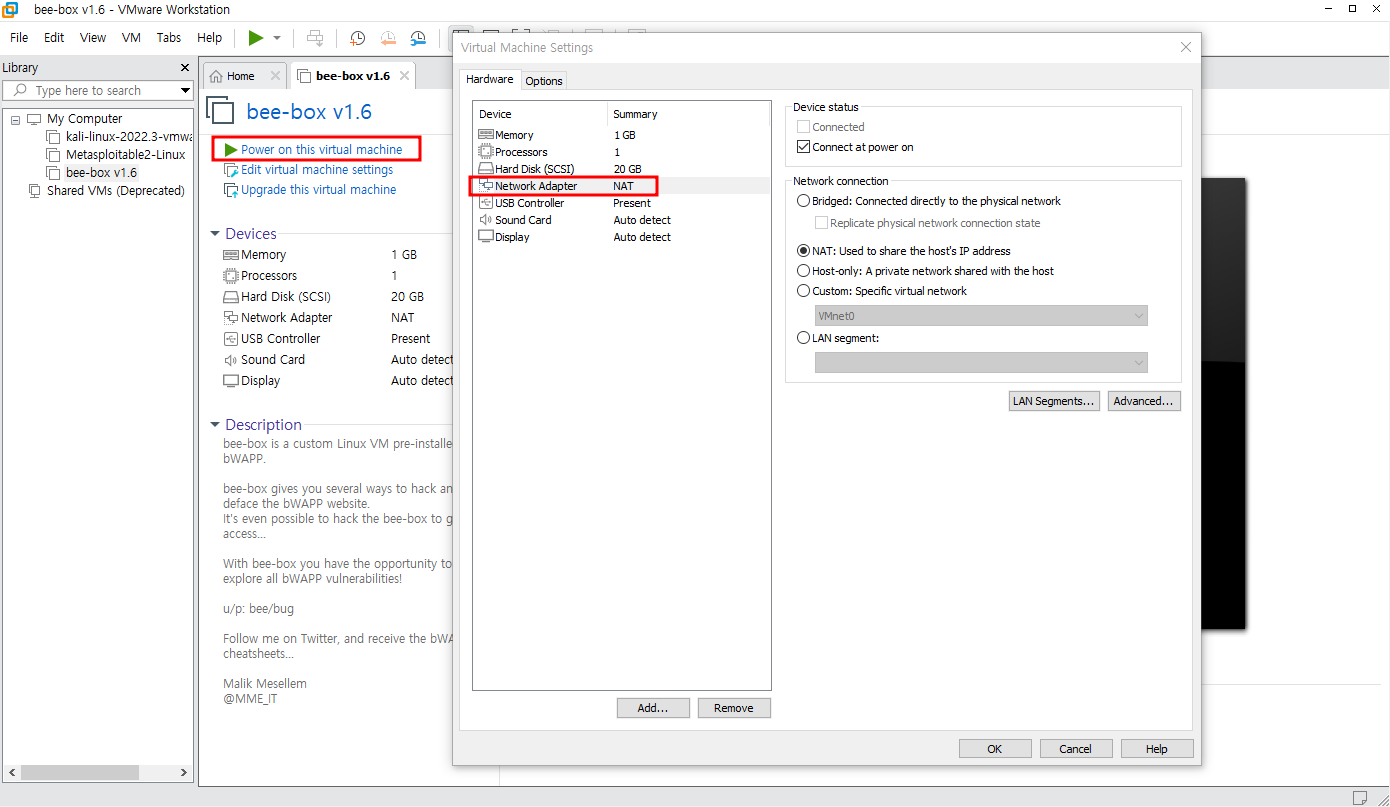Click the Send Ctrl+Alt+Del toolbar icon
Image resolution: width=1390 pixels, height=807 pixels.
[x=315, y=38]
